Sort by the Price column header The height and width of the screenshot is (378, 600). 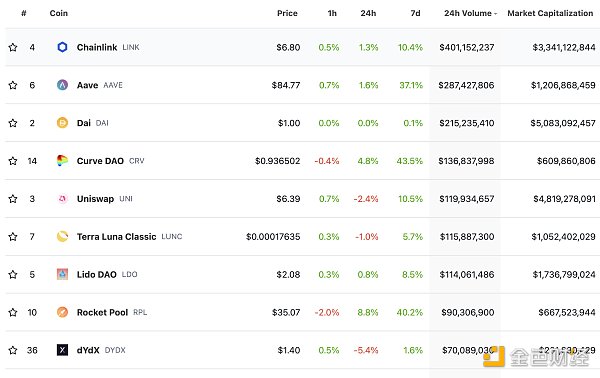[x=287, y=13]
